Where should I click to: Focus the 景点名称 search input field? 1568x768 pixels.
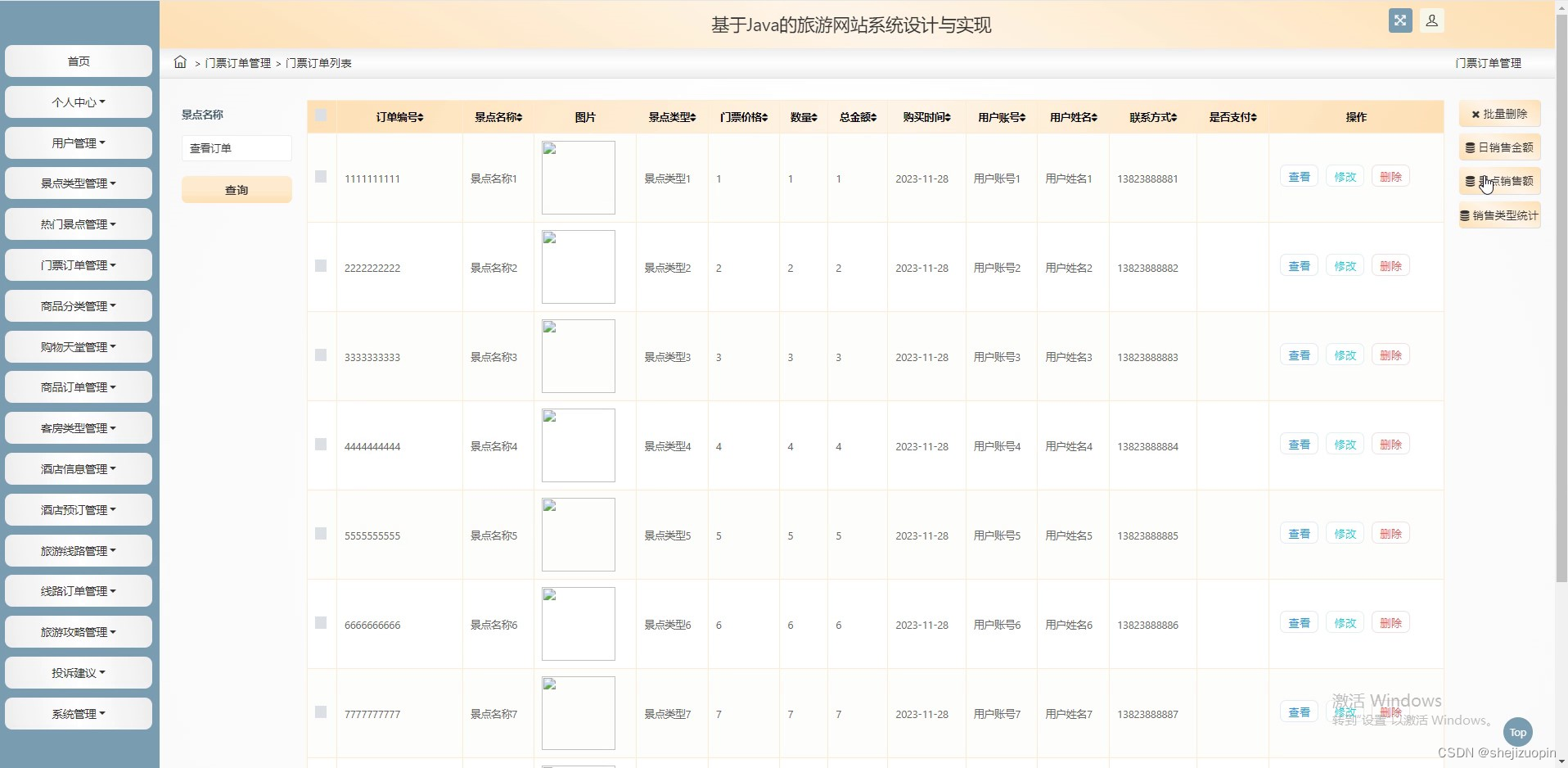coord(237,148)
